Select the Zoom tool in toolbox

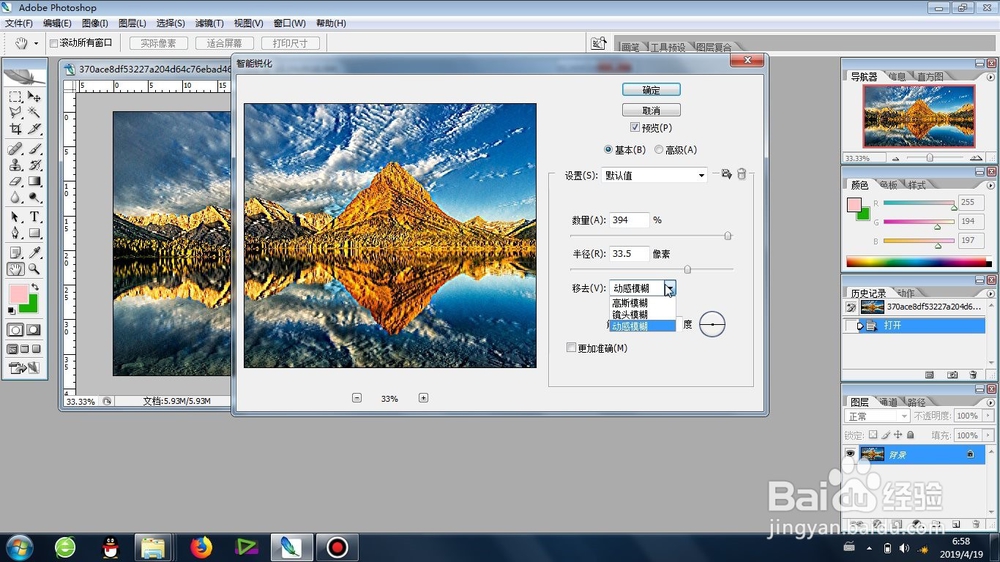(x=34, y=269)
